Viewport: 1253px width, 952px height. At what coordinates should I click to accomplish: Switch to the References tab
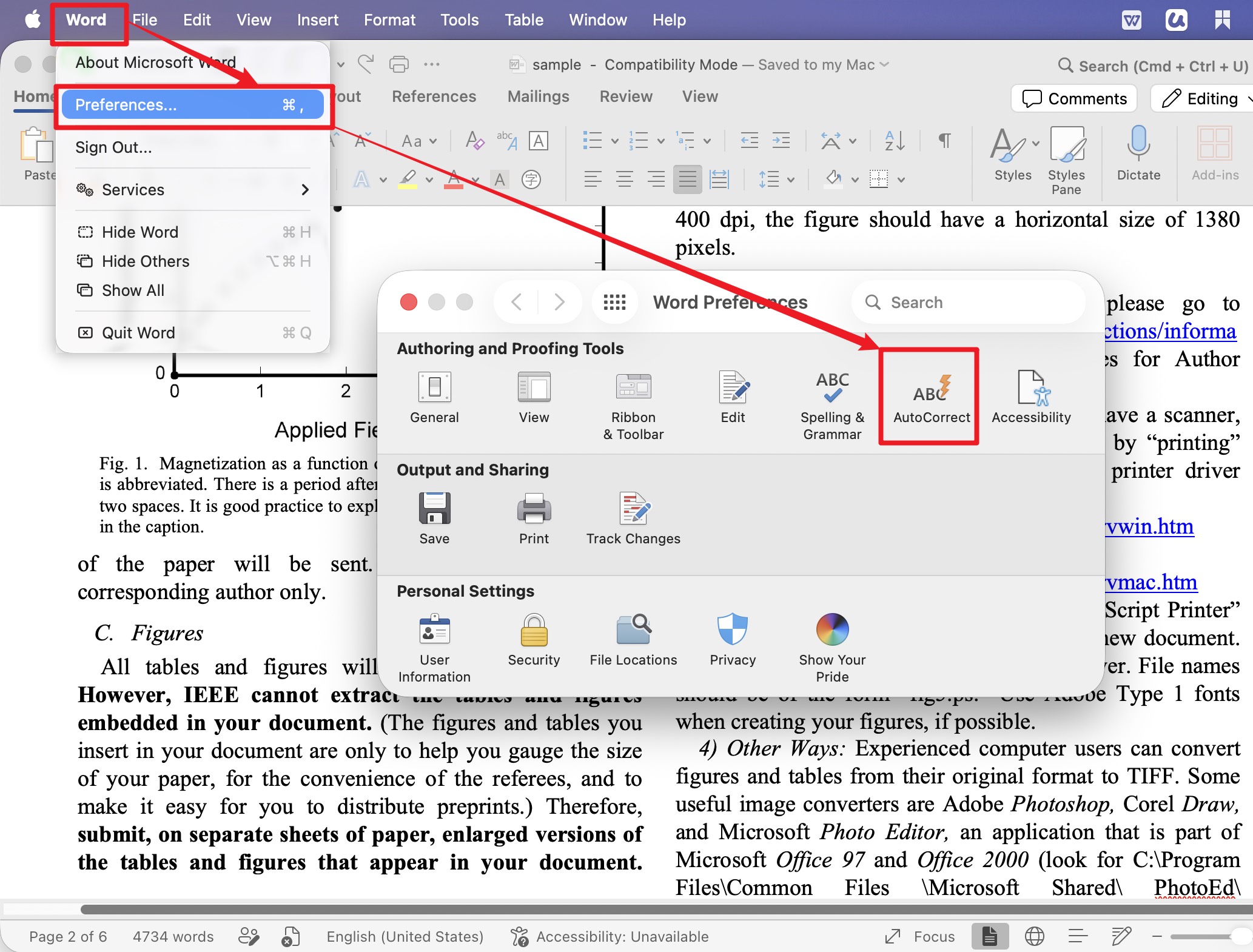point(434,96)
